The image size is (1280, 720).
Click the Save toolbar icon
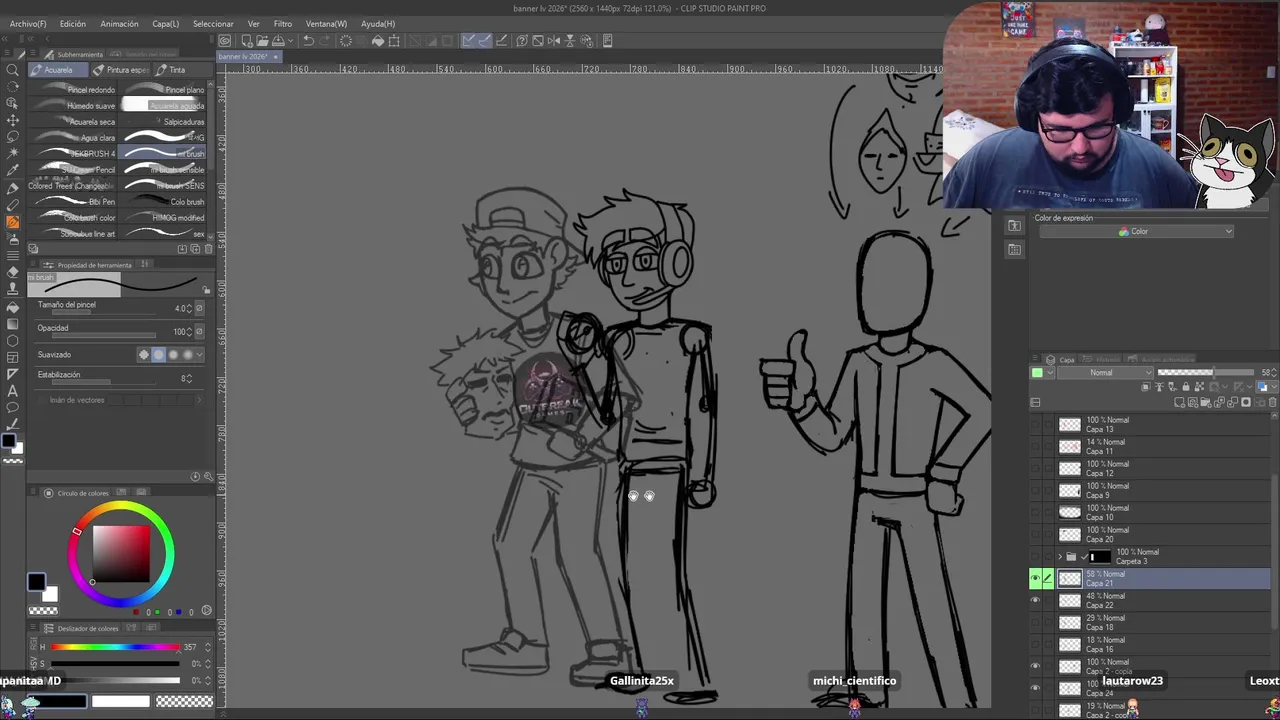point(277,41)
